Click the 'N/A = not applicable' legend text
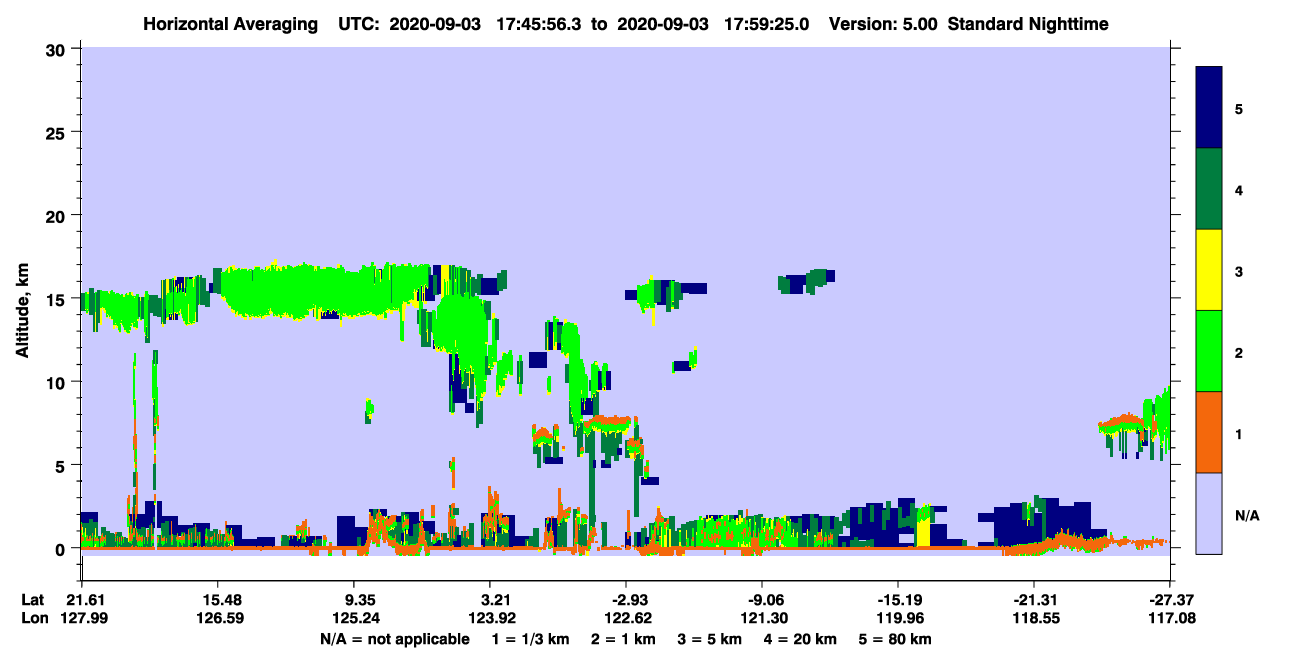The height and width of the screenshot is (667, 1300). tap(395, 639)
